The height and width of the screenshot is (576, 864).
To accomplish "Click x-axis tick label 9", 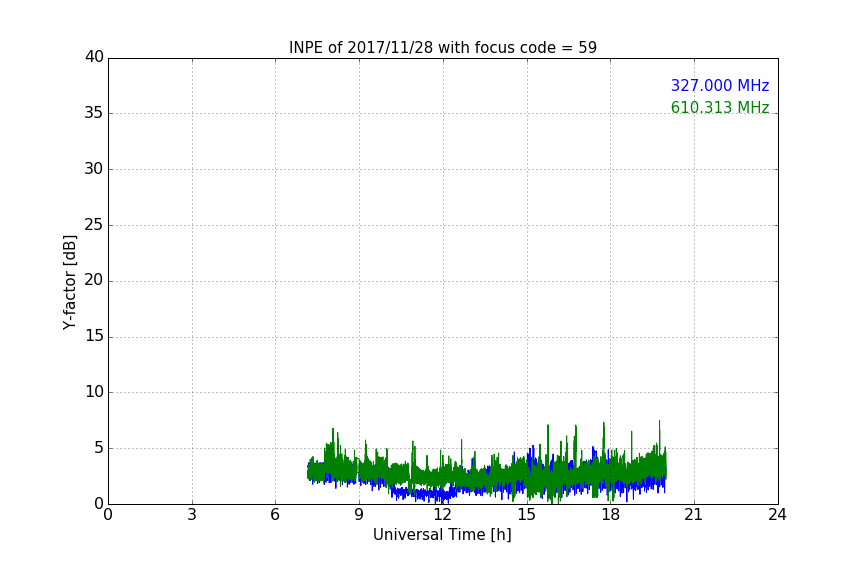I will 359,515.
